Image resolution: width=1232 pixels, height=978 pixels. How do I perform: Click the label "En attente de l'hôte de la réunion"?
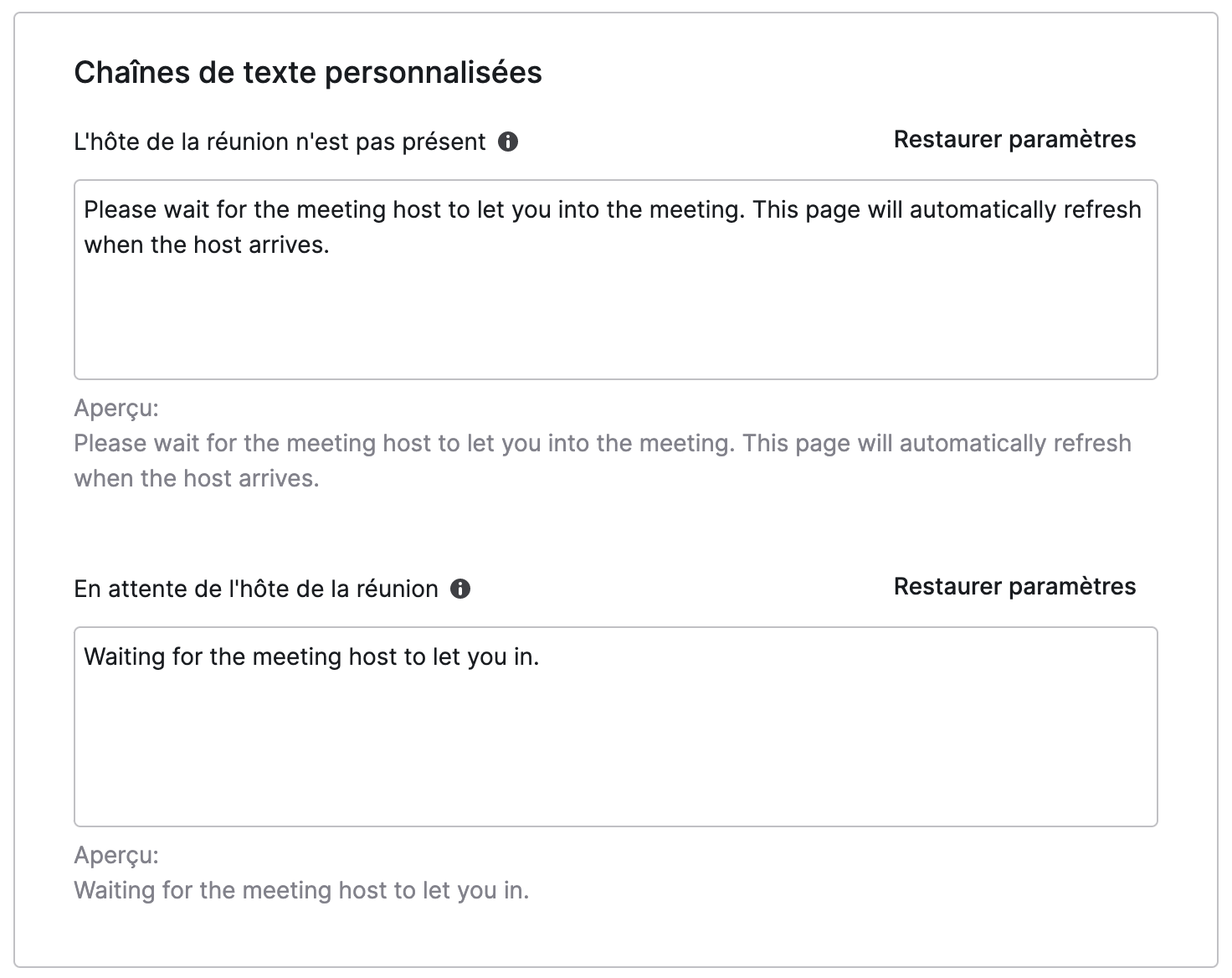tap(256, 589)
